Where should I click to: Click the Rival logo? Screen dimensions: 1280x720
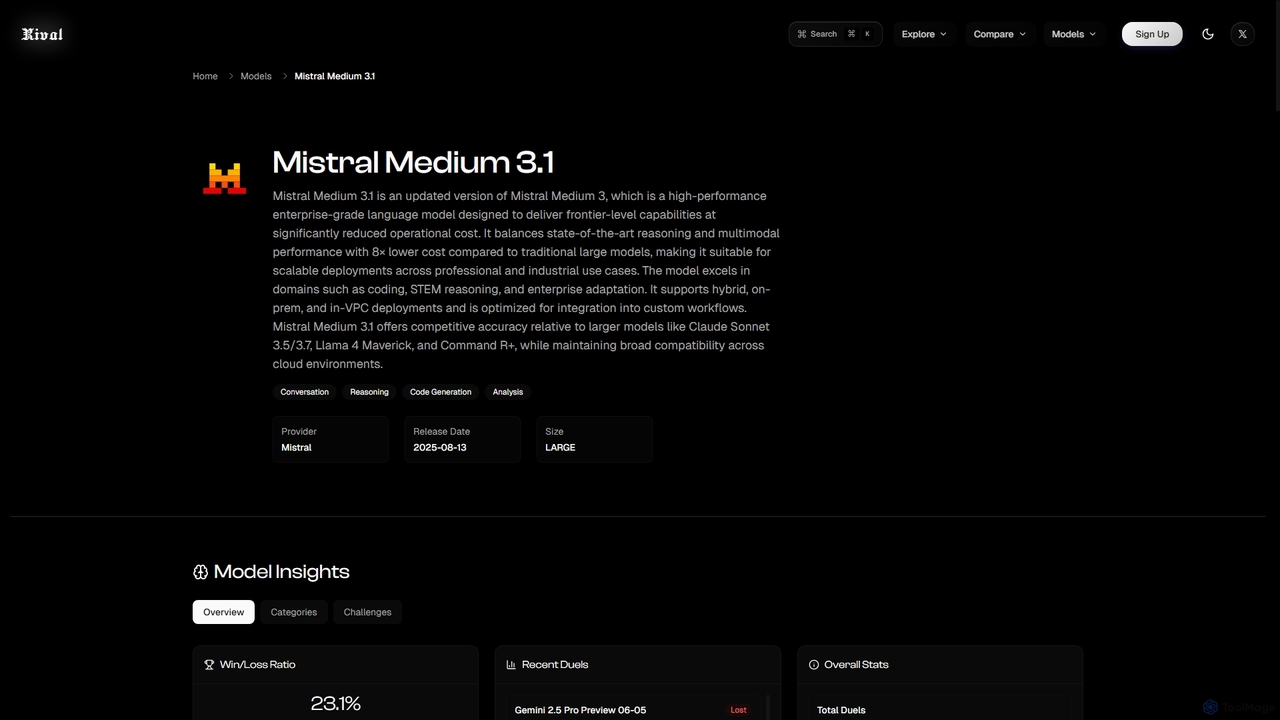coord(42,34)
